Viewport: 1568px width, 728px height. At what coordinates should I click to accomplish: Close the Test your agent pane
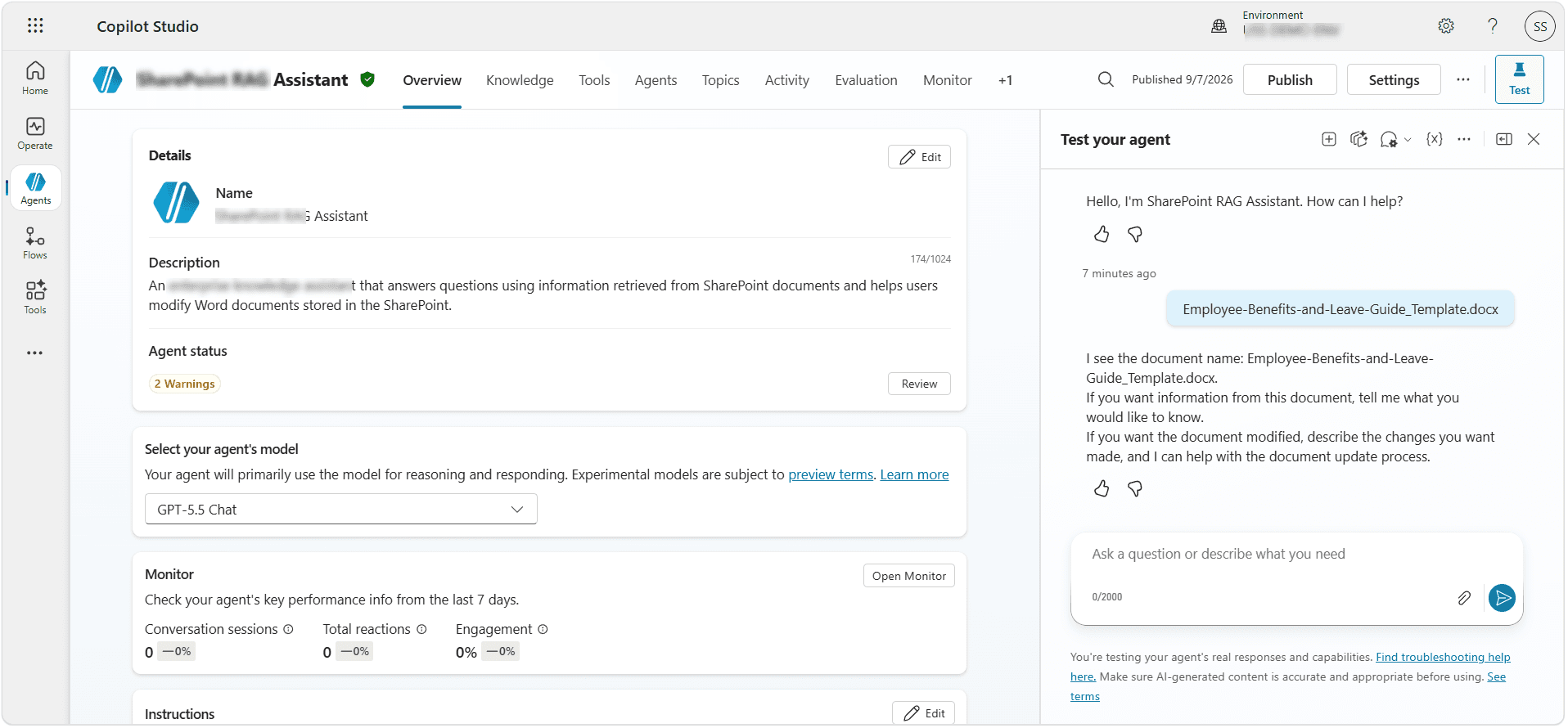tap(1534, 139)
